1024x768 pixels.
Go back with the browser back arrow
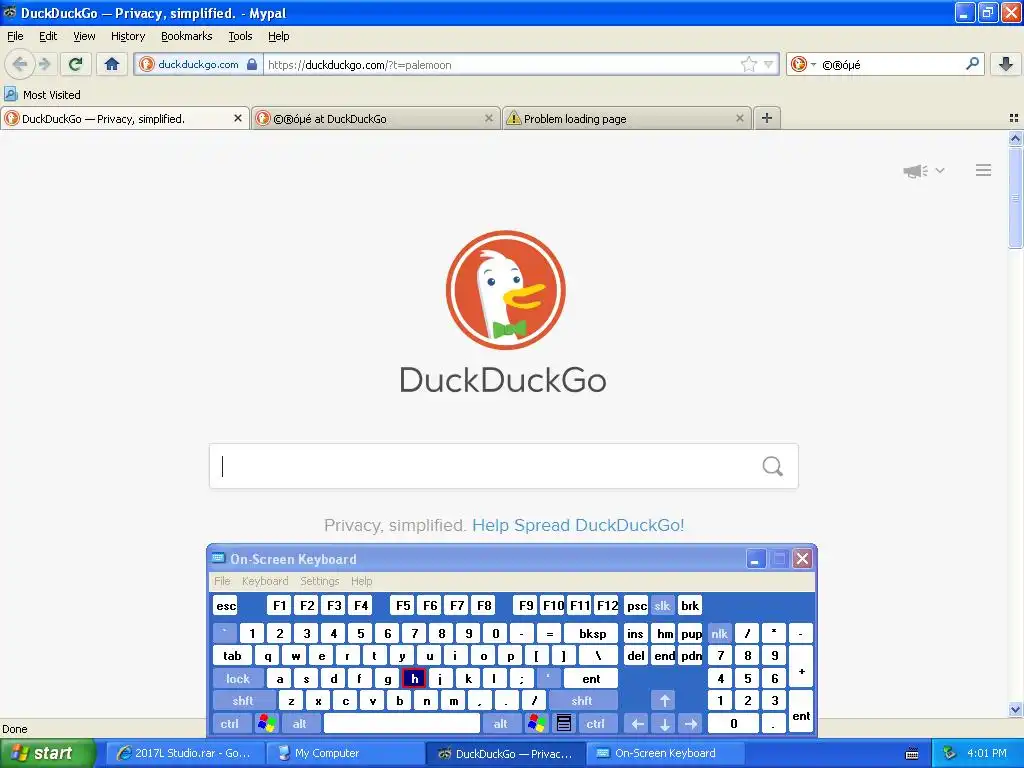tap(20, 64)
